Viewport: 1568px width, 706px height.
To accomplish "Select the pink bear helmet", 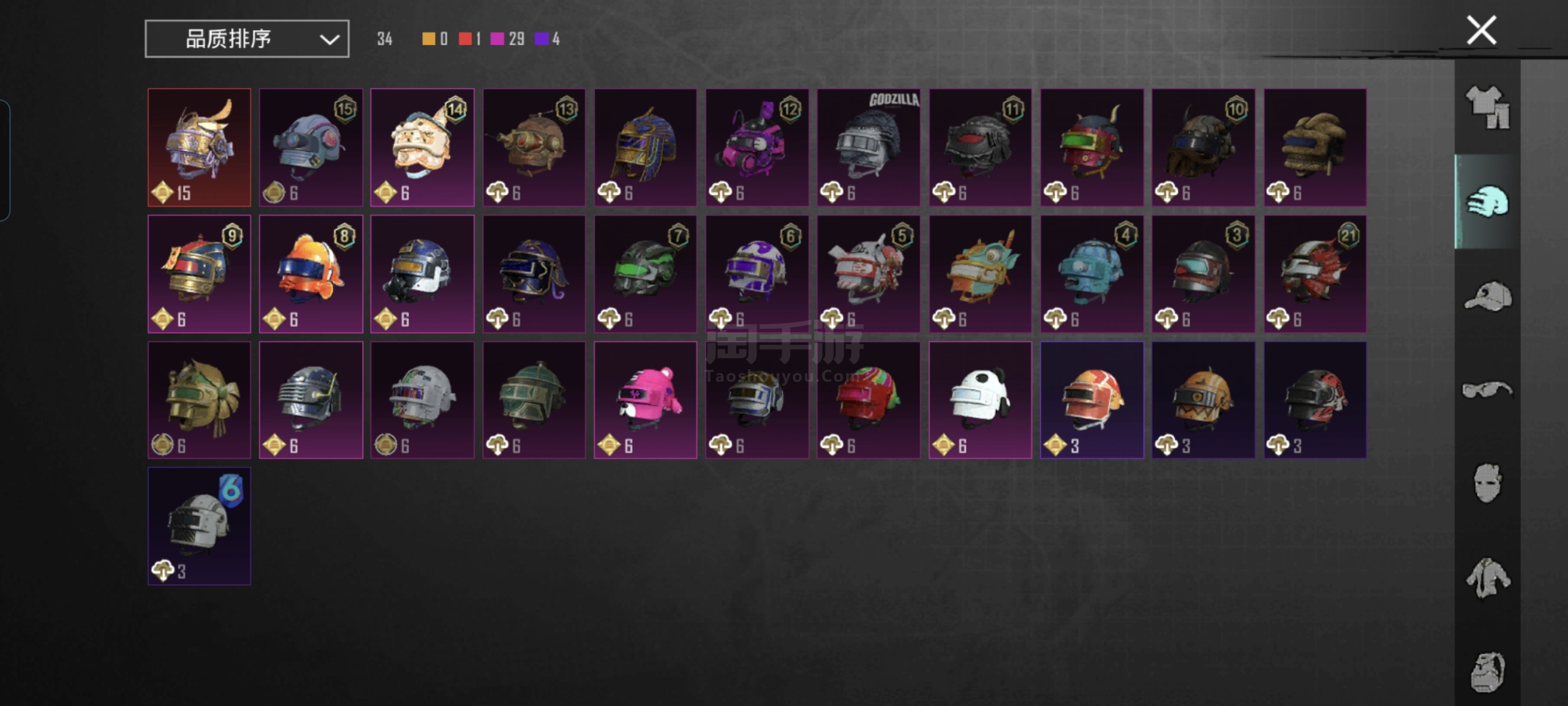I will click(x=645, y=400).
